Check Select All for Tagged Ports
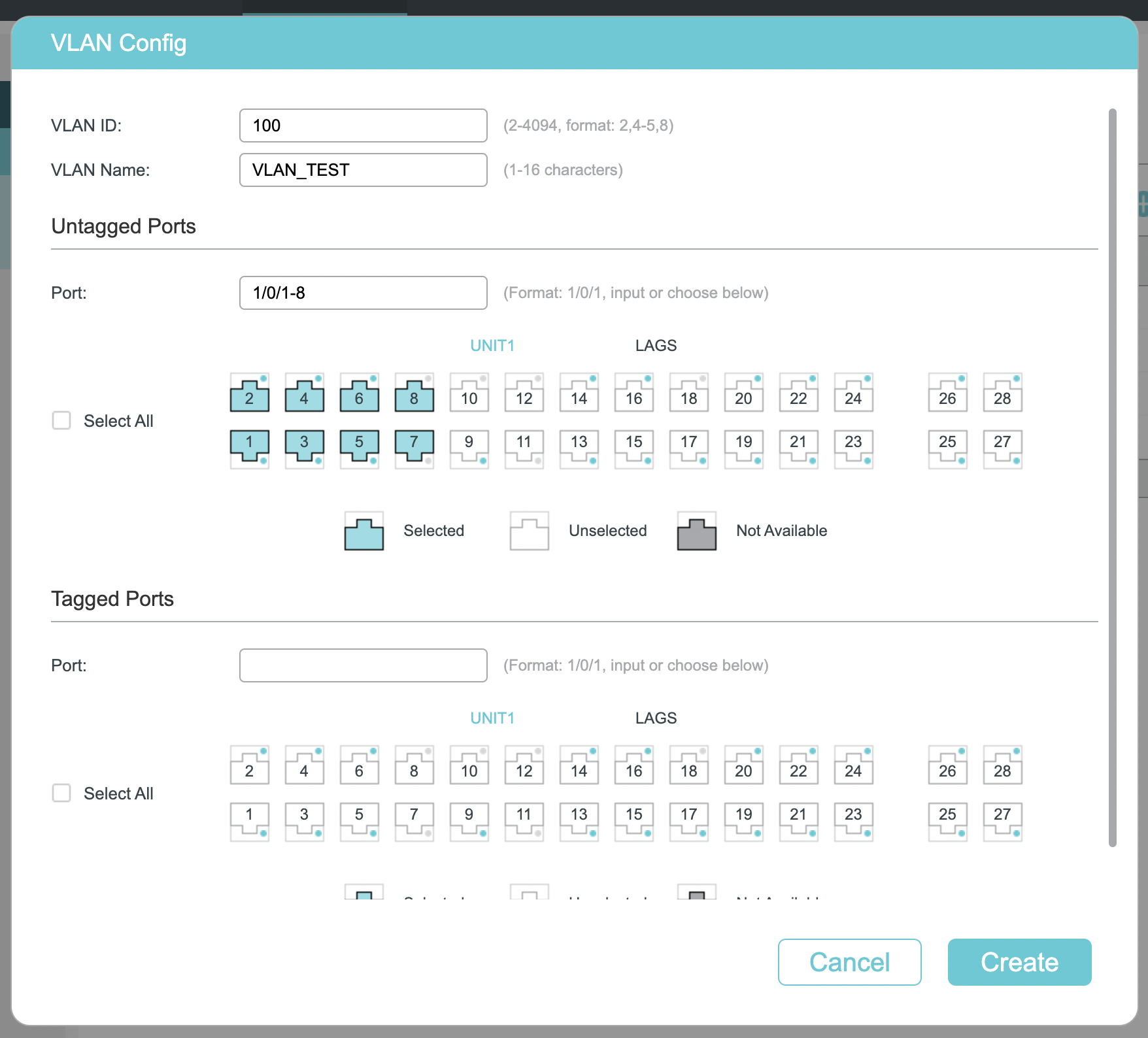 tap(61, 793)
